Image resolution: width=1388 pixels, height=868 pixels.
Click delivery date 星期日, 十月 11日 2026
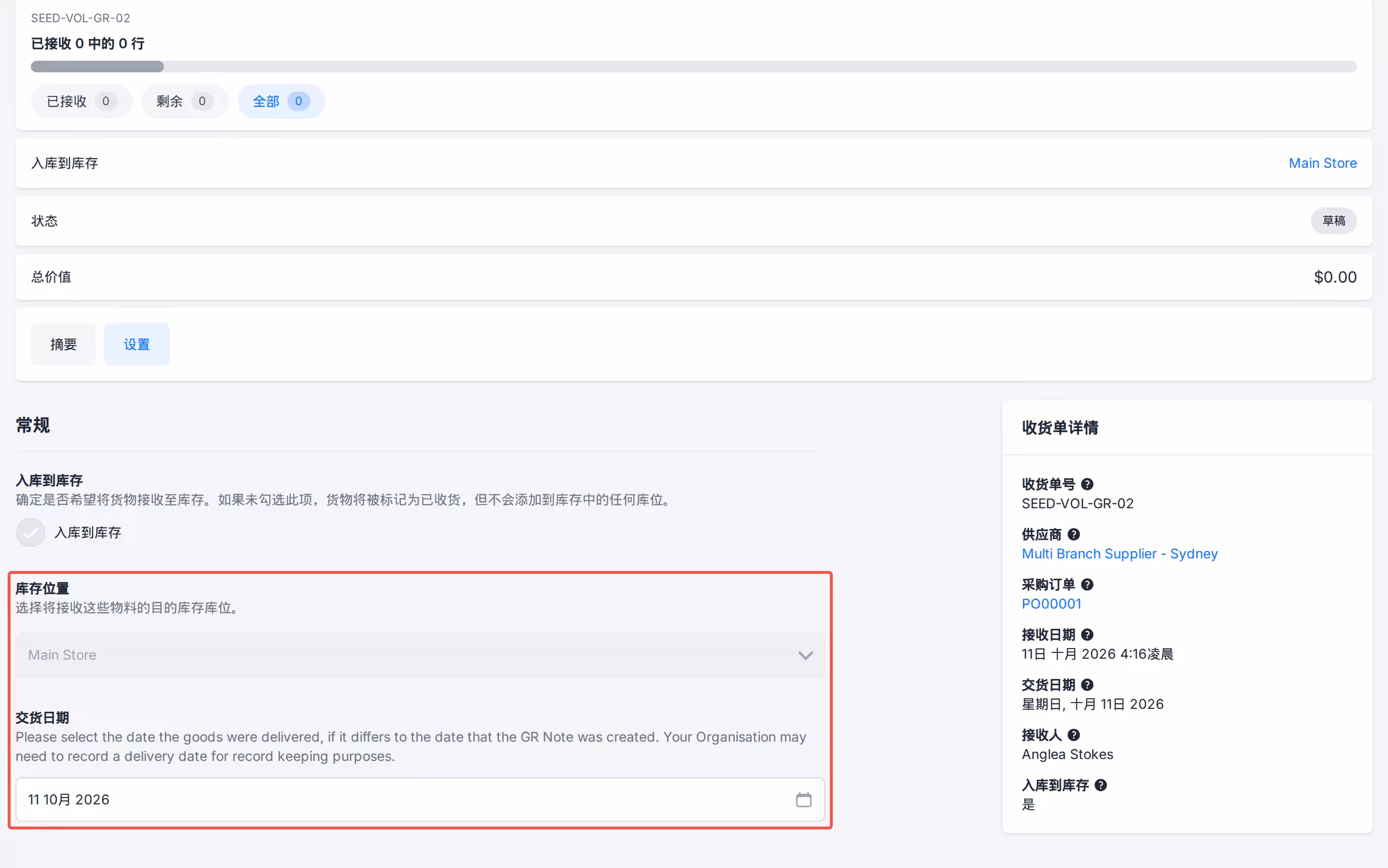(1092, 704)
